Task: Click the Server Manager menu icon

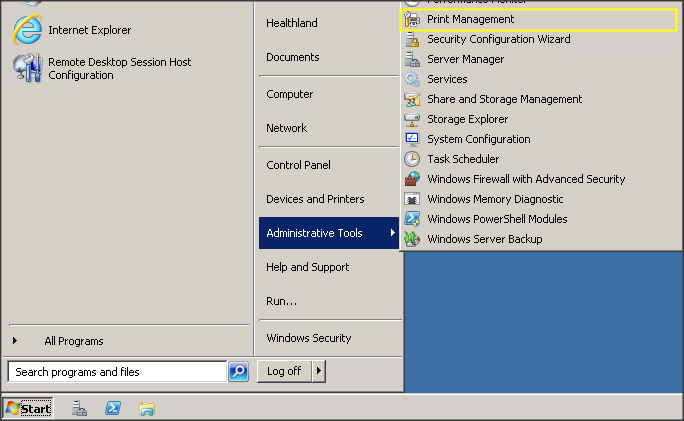Action: [x=412, y=59]
